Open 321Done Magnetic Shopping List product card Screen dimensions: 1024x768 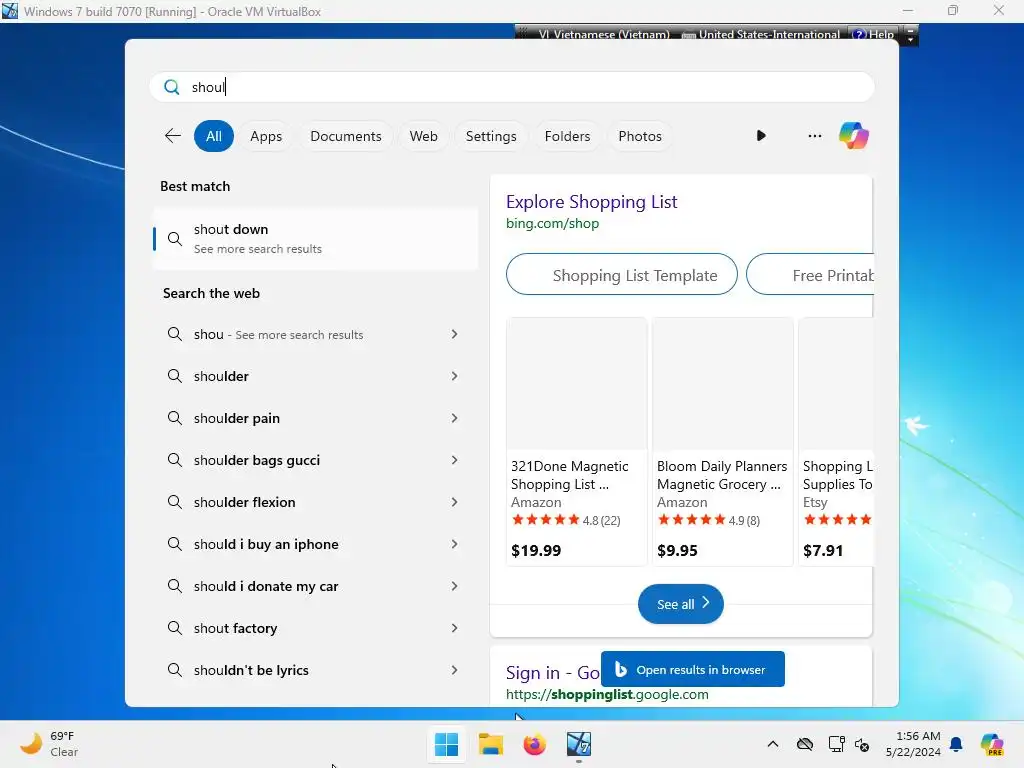[x=577, y=441]
